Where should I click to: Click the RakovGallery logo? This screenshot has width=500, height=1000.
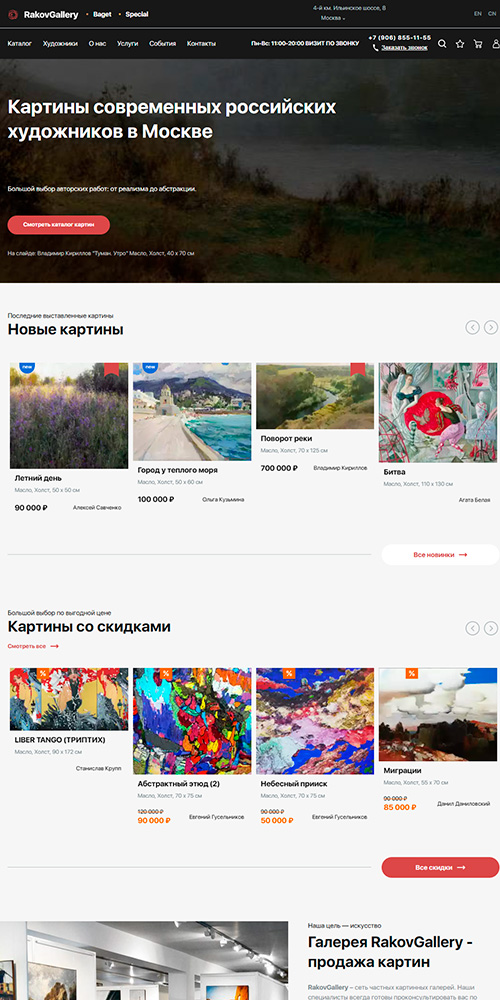(x=43, y=14)
